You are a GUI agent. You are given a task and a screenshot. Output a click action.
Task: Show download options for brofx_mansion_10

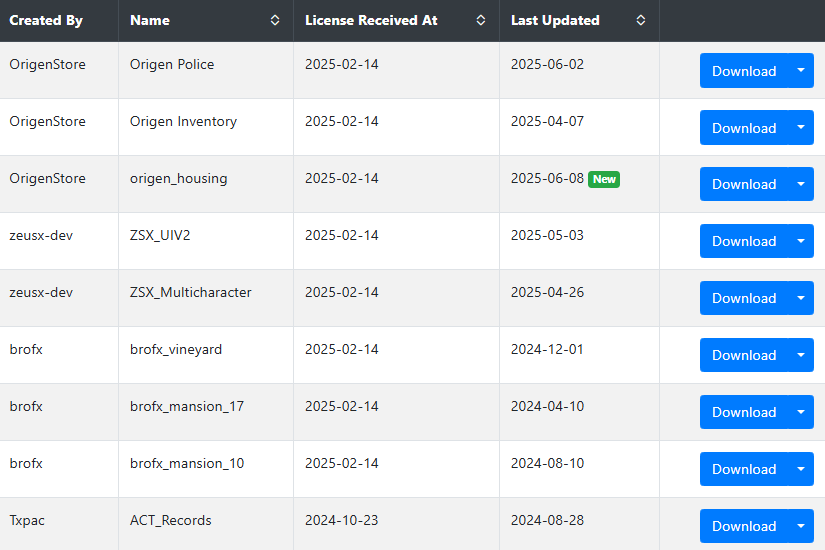pos(801,469)
